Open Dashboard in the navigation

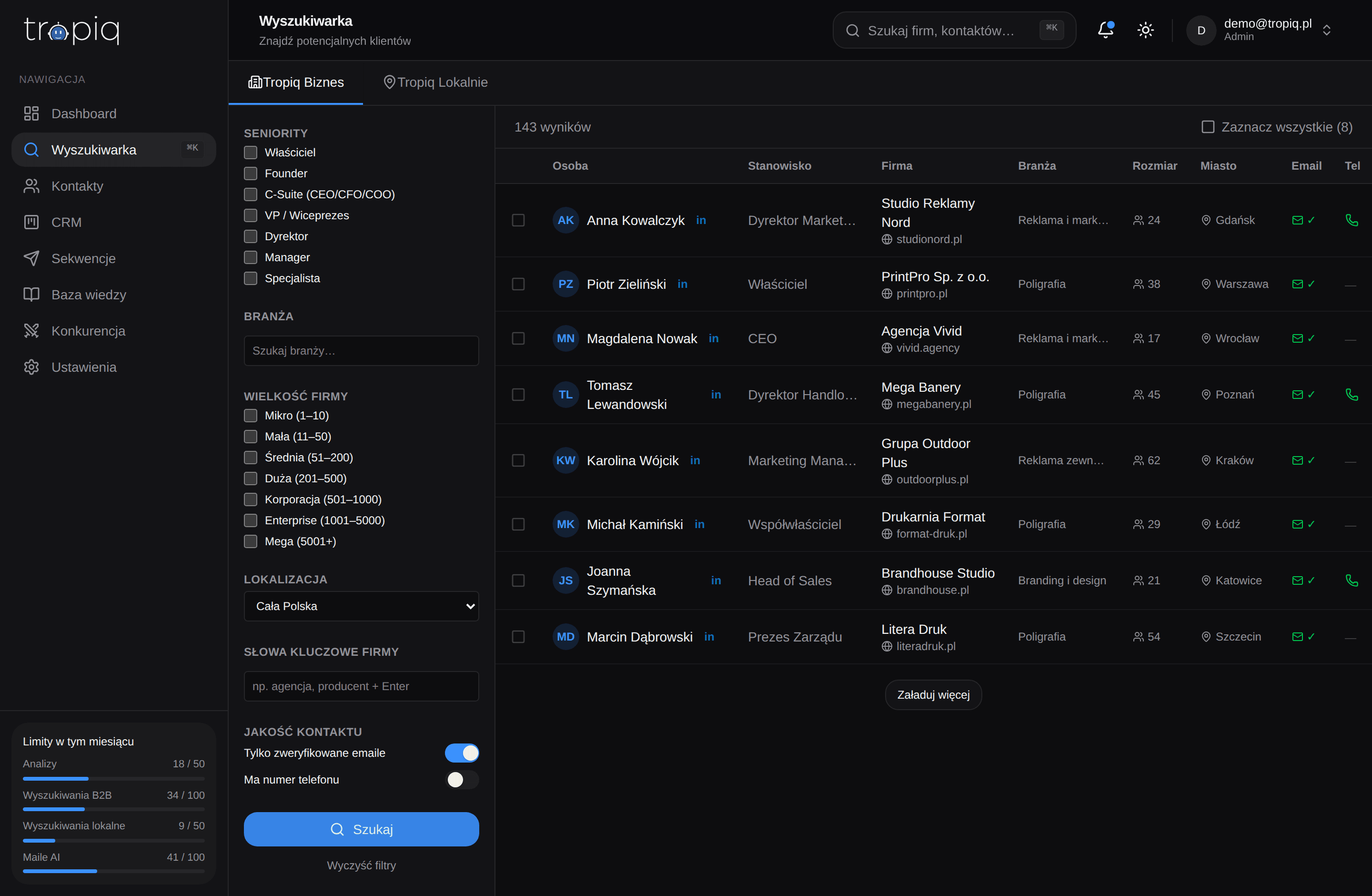tap(113, 113)
